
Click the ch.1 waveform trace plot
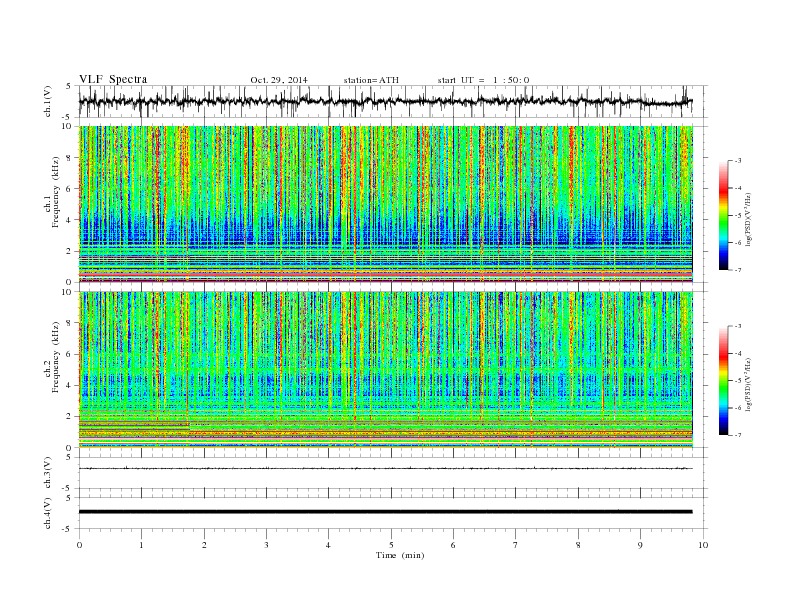(x=385, y=101)
